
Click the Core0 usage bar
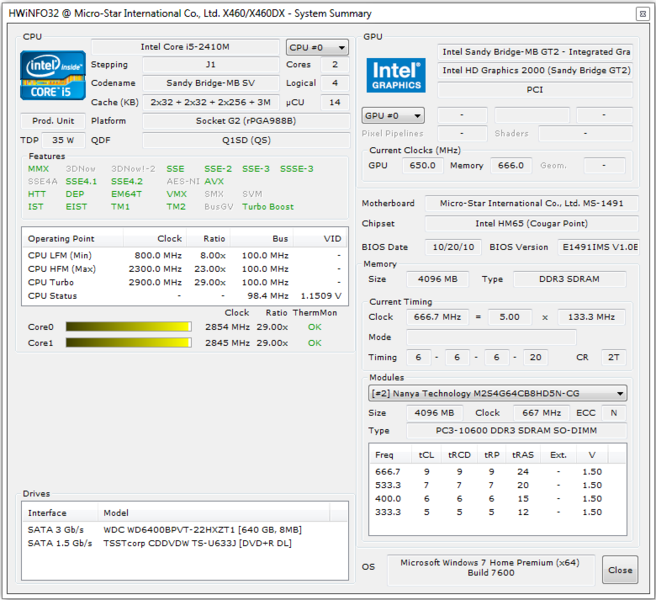pos(128,327)
